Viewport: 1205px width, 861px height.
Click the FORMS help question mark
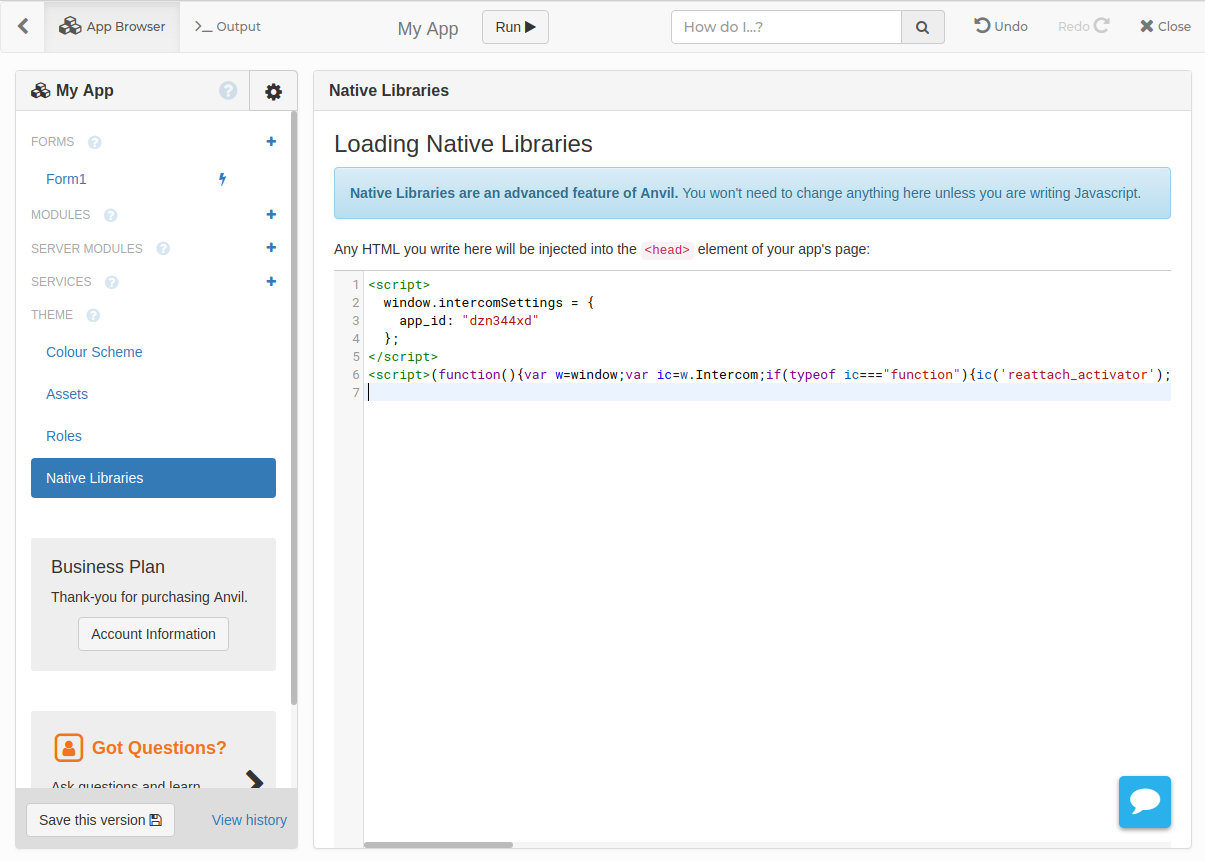click(x=94, y=141)
